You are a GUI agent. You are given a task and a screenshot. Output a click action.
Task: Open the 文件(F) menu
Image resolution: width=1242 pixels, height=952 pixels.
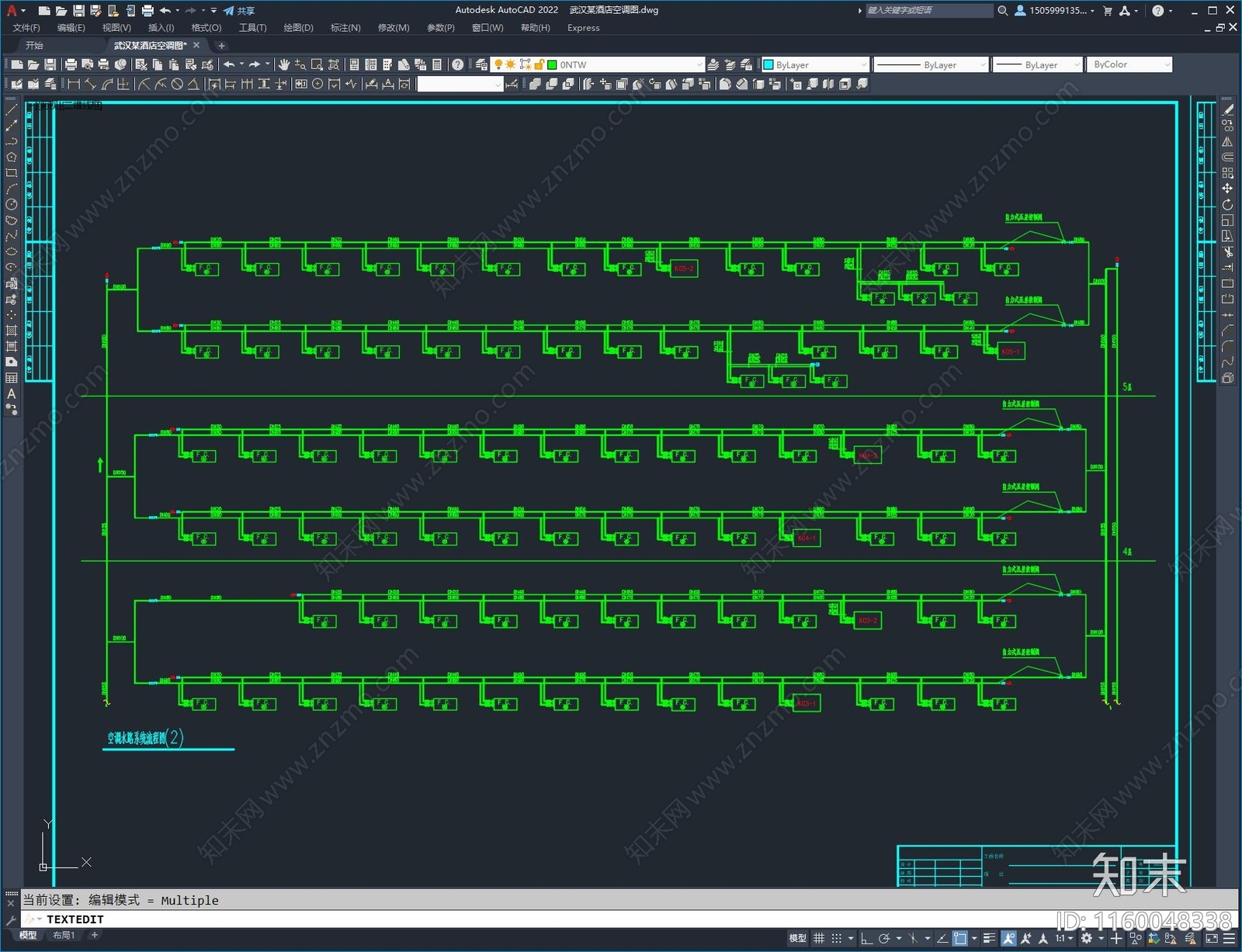point(26,28)
